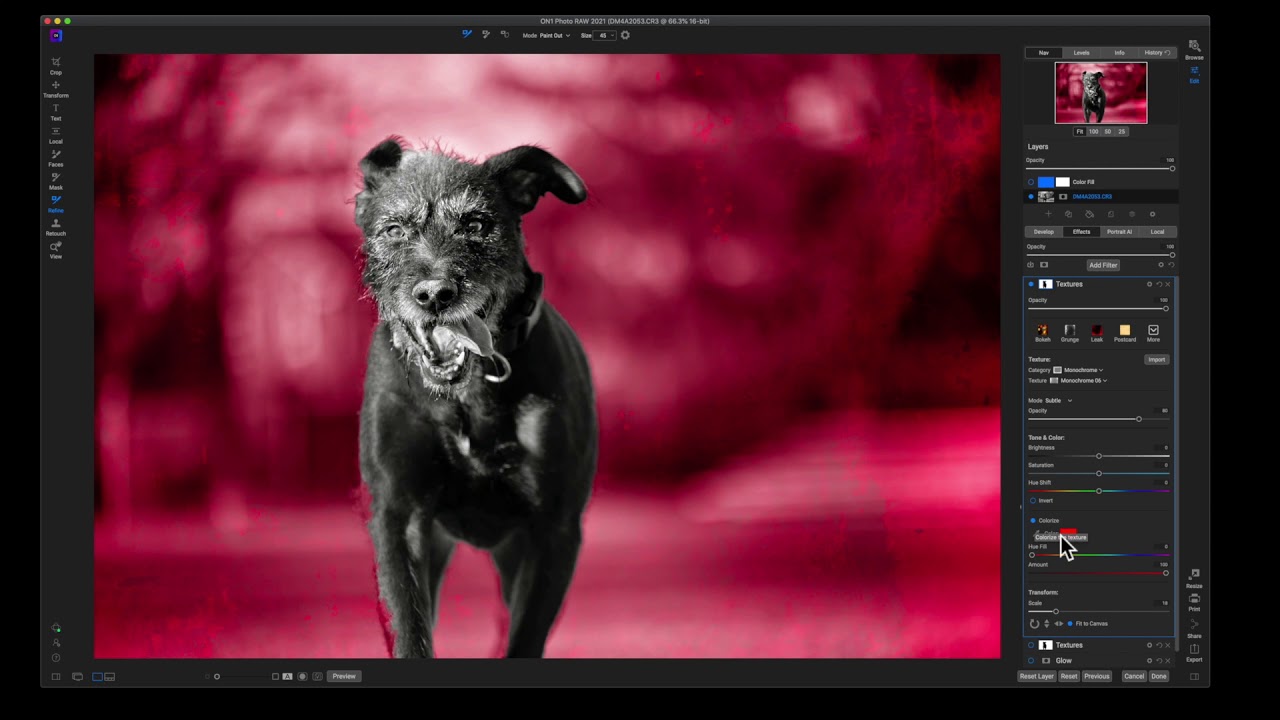This screenshot has height=720, width=1280.
Task: Switch to the Levels tab
Action: coord(1082,52)
